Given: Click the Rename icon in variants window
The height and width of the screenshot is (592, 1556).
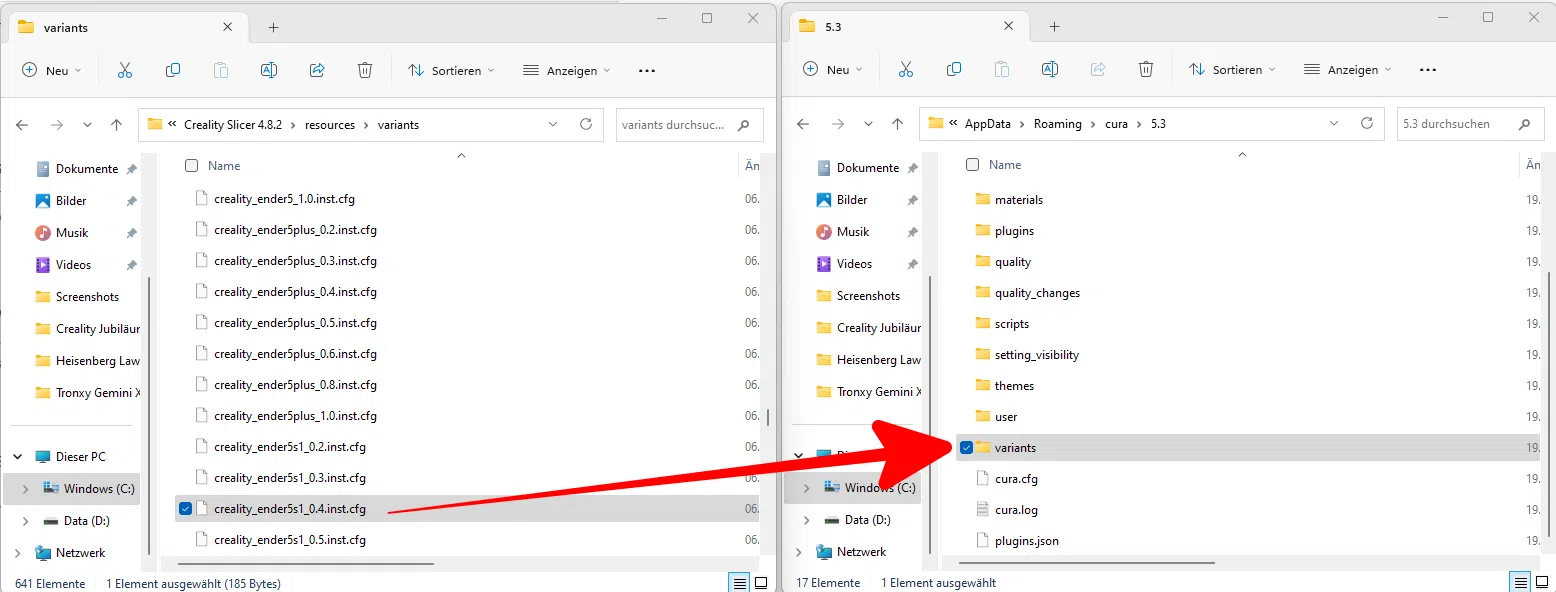Looking at the screenshot, I should (x=269, y=70).
